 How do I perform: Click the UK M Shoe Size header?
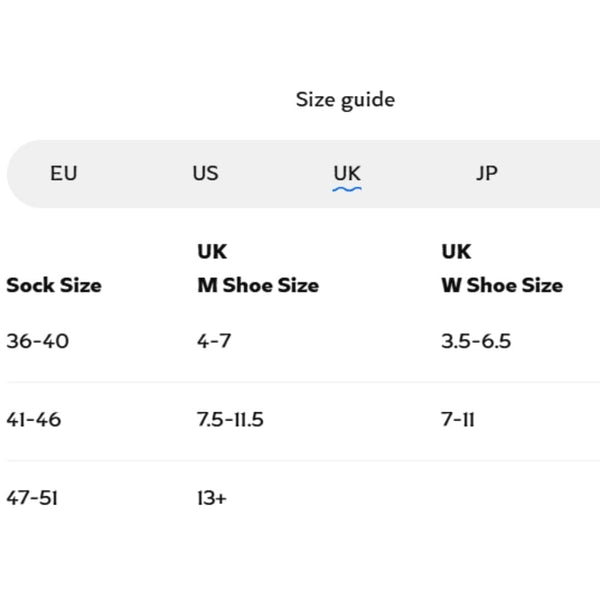(258, 269)
